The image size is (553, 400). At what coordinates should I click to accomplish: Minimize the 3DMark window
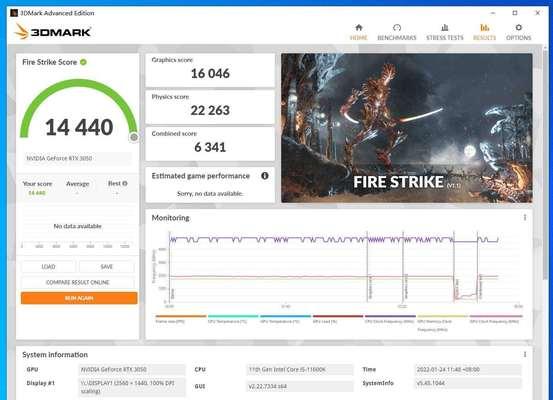coord(493,13)
